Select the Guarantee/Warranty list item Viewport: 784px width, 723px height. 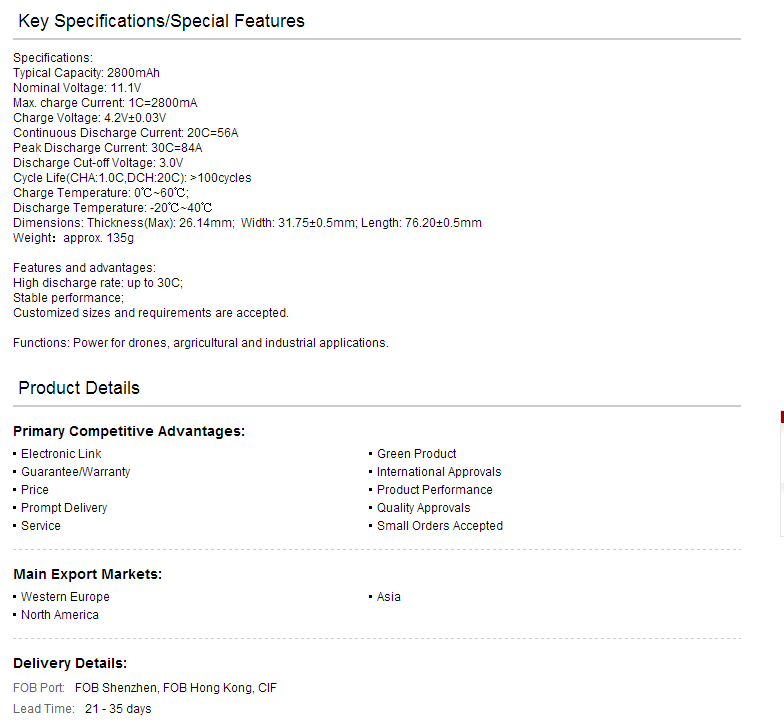[76, 472]
